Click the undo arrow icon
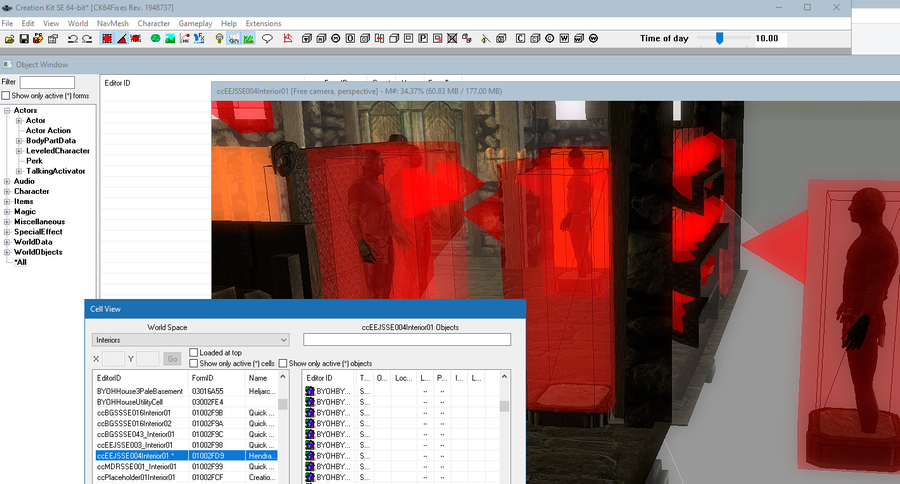The width and height of the screenshot is (900, 484). [x=72, y=38]
